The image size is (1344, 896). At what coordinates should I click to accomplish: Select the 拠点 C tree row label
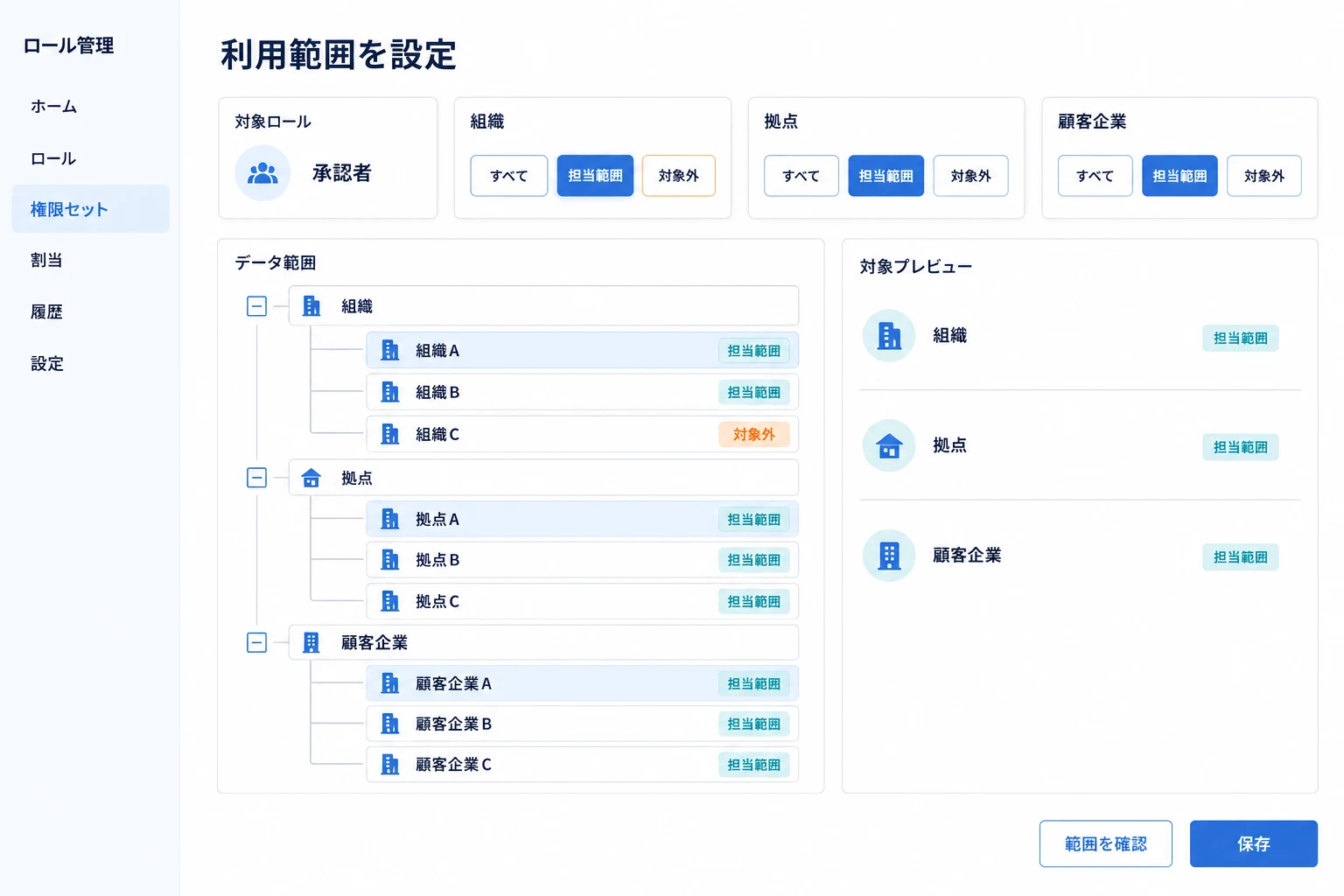(x=437, y=601)
